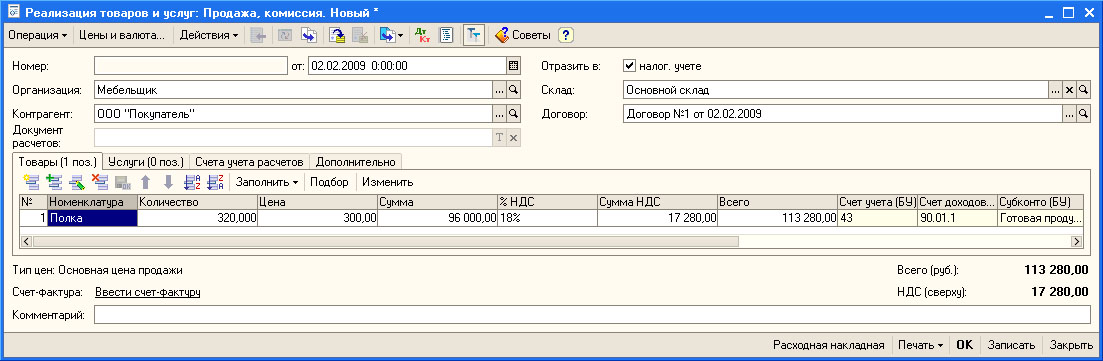Select the quantity cell 320,000
Viewport: 1103px width, 361px height.
198,218
